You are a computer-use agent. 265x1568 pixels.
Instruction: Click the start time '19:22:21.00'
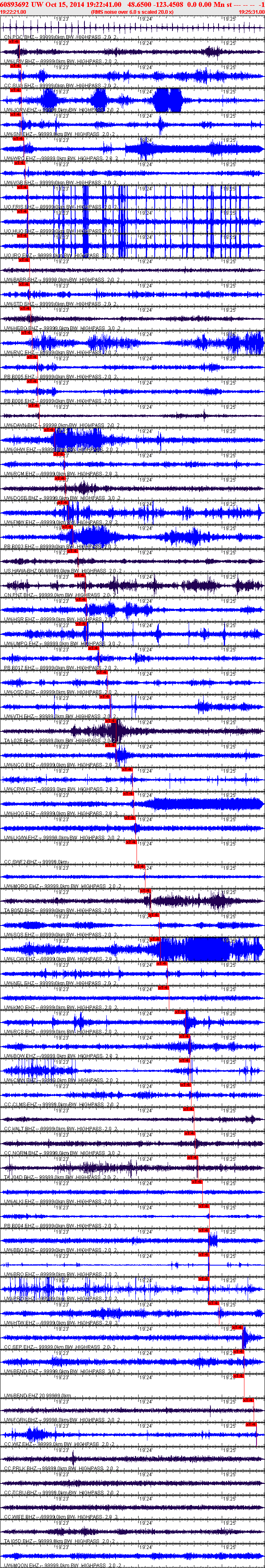[x=13, y=12]
